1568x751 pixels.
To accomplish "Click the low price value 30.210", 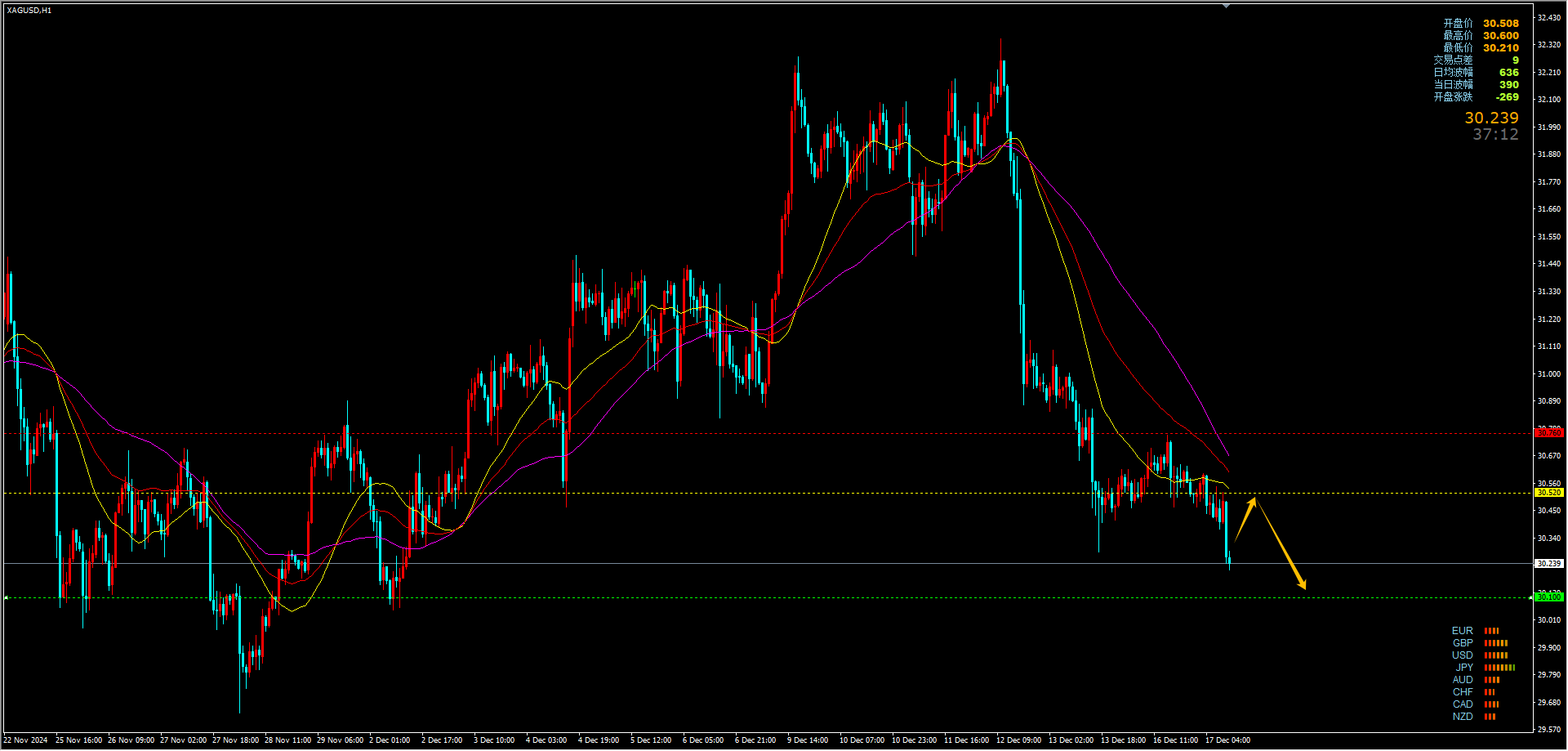I will pyautogui.click(x=1501, y=48).
